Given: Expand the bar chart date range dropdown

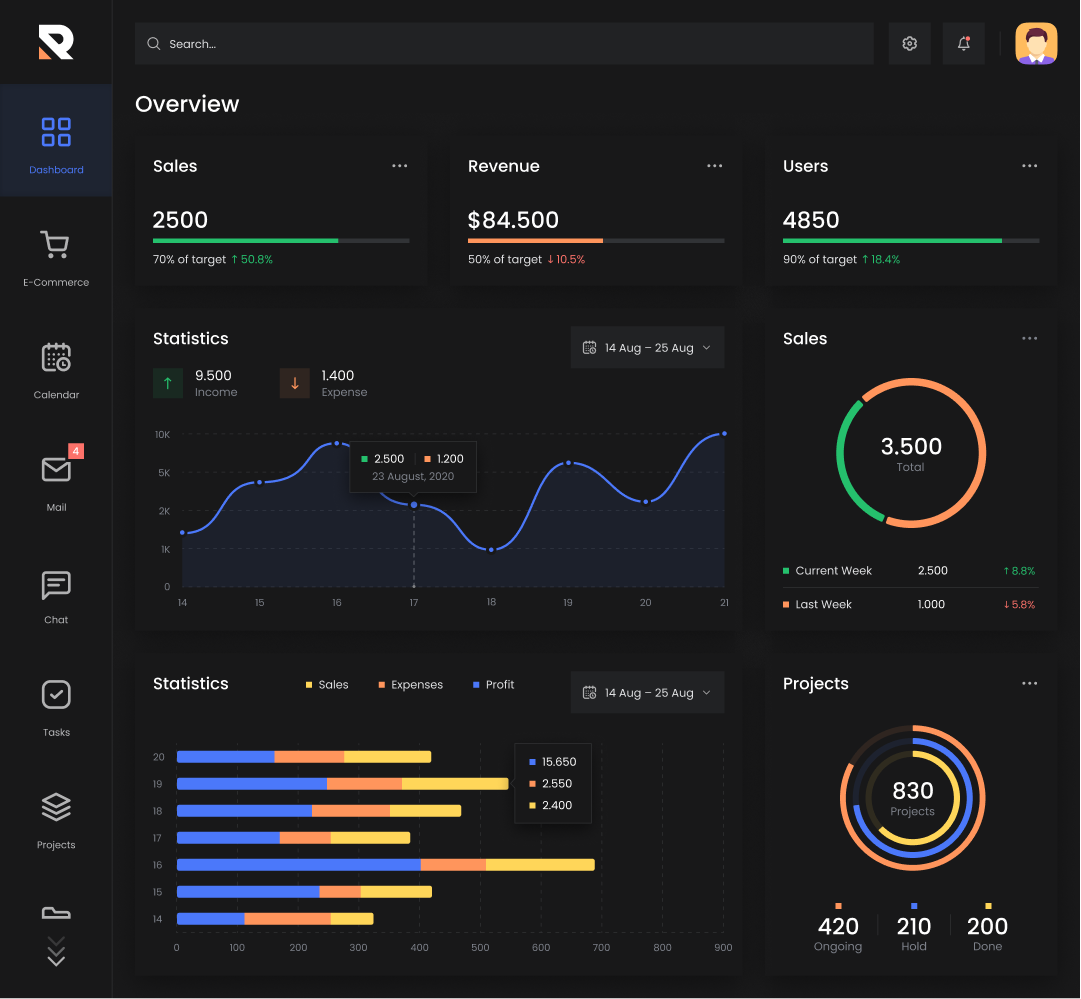Looking at the screenshot, I should (x=647, y=692).
